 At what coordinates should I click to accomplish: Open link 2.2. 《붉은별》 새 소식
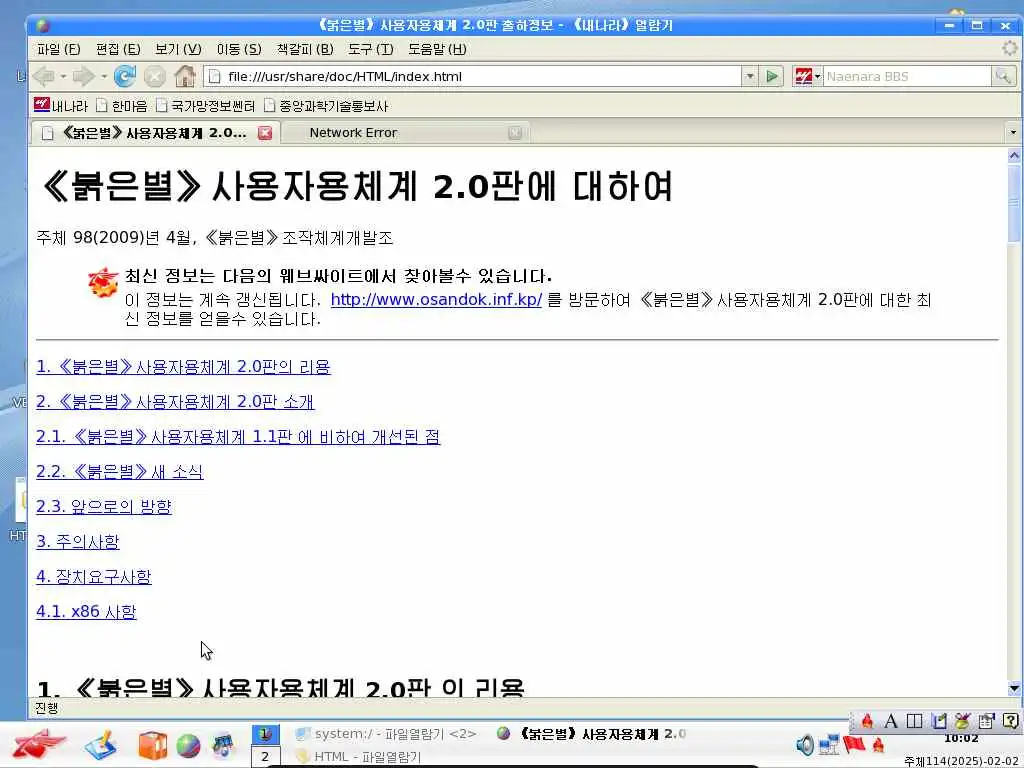(120, 472)
